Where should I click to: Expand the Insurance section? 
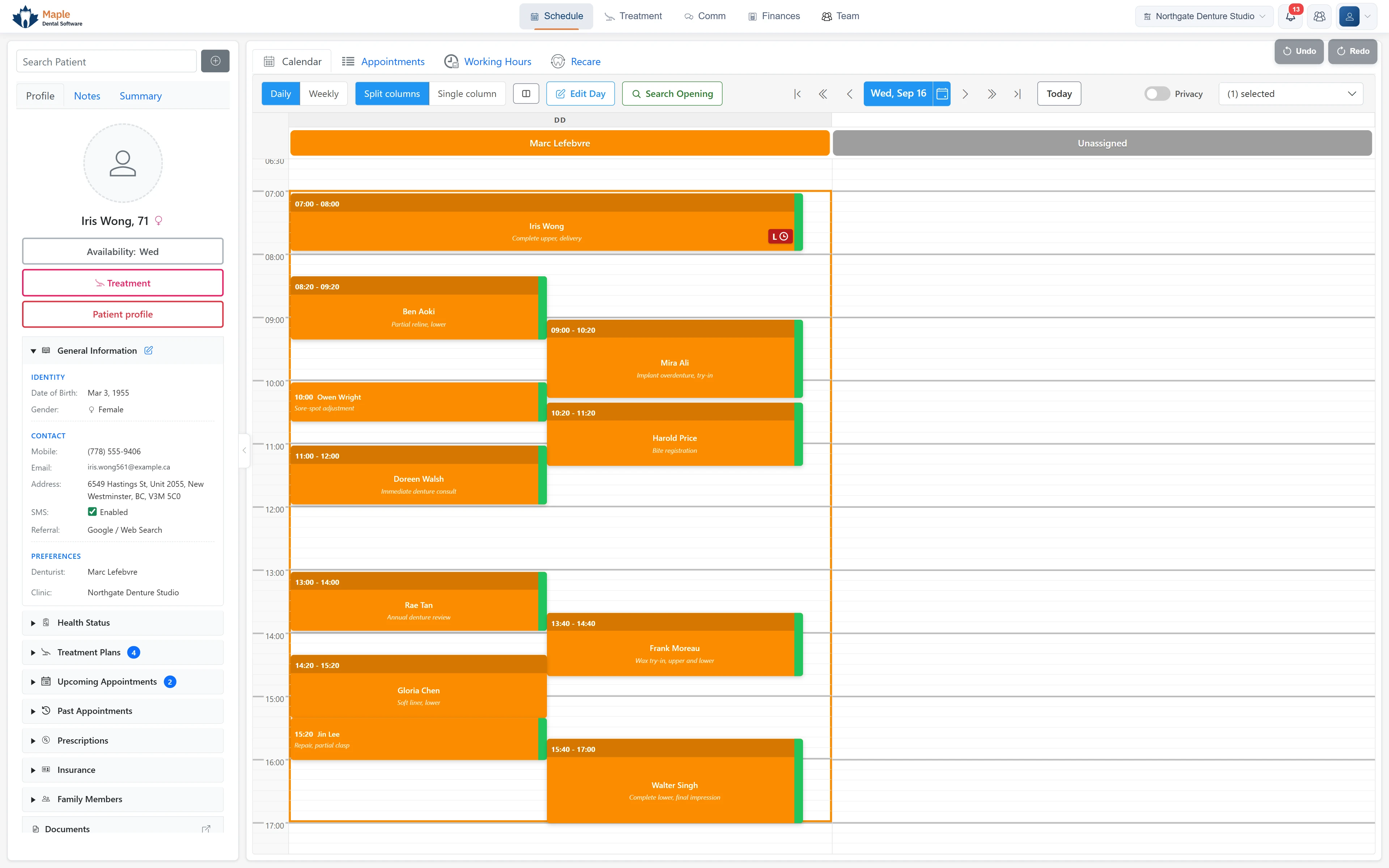coord(123,770)
